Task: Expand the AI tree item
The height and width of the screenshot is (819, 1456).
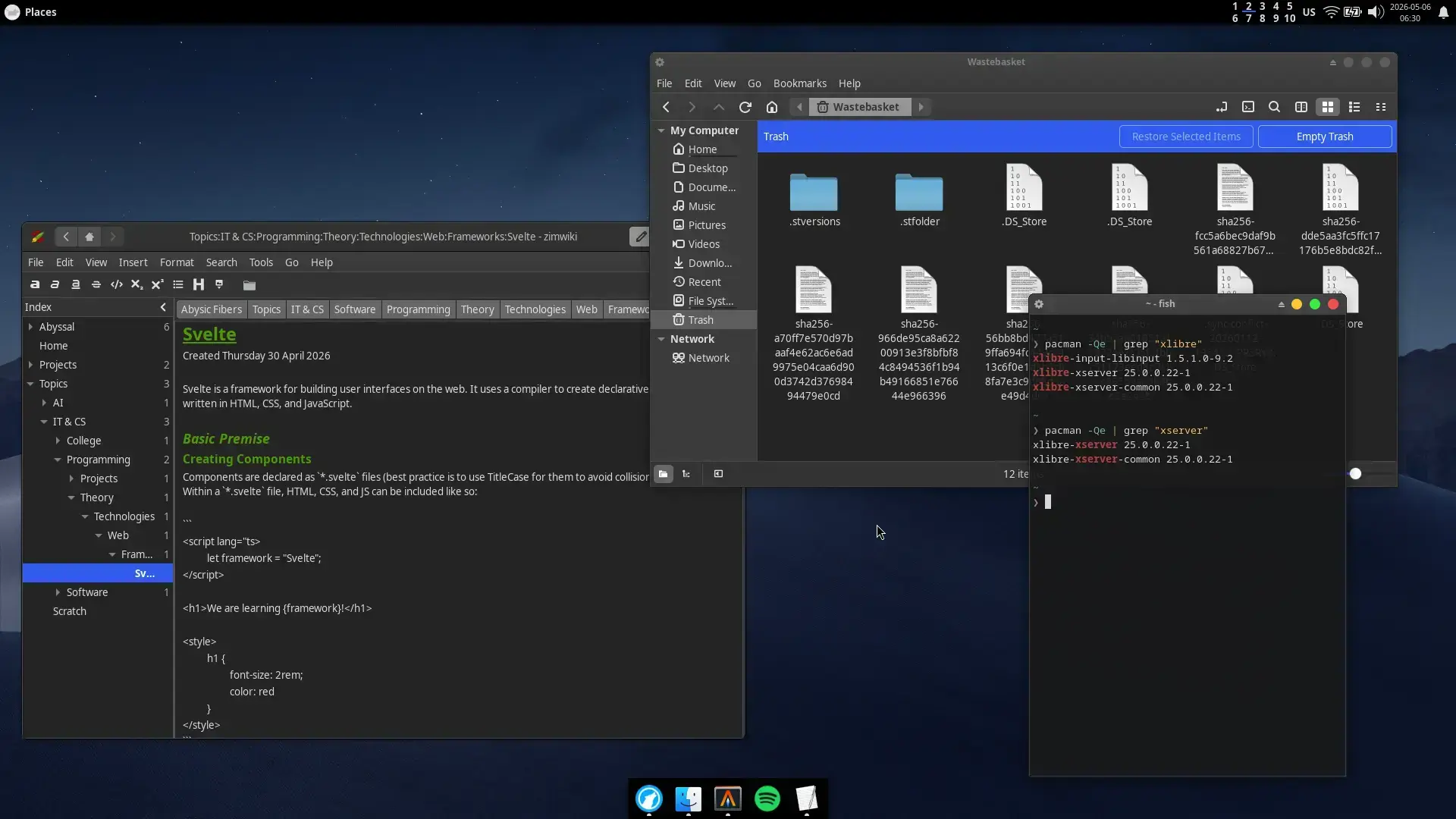Action: point(44,403)
